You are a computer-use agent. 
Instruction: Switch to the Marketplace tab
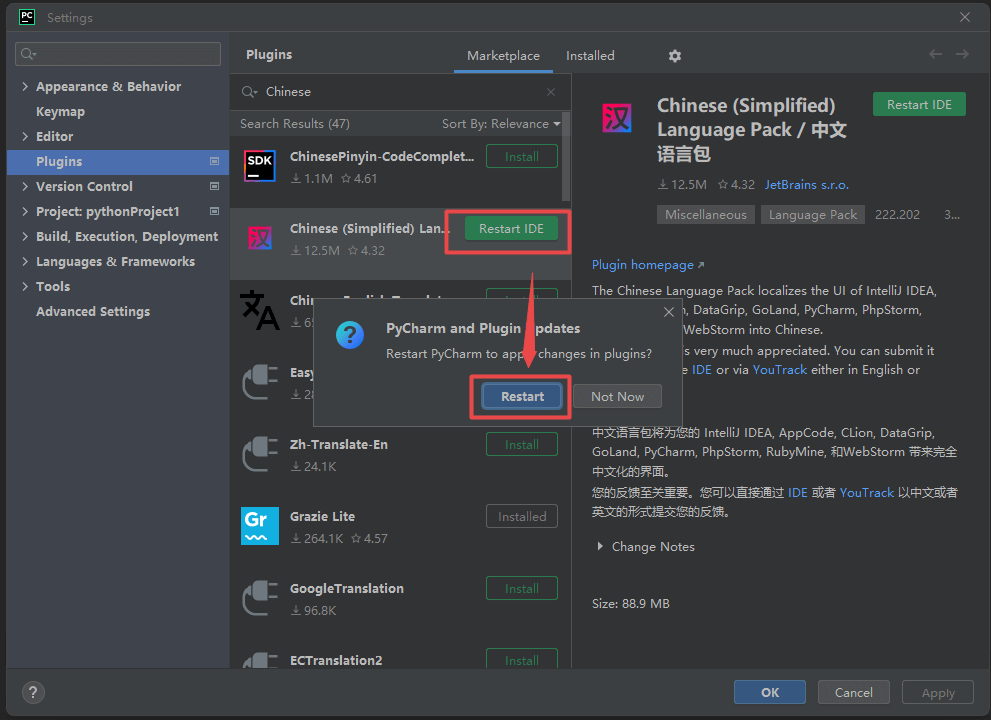(503, 56)
